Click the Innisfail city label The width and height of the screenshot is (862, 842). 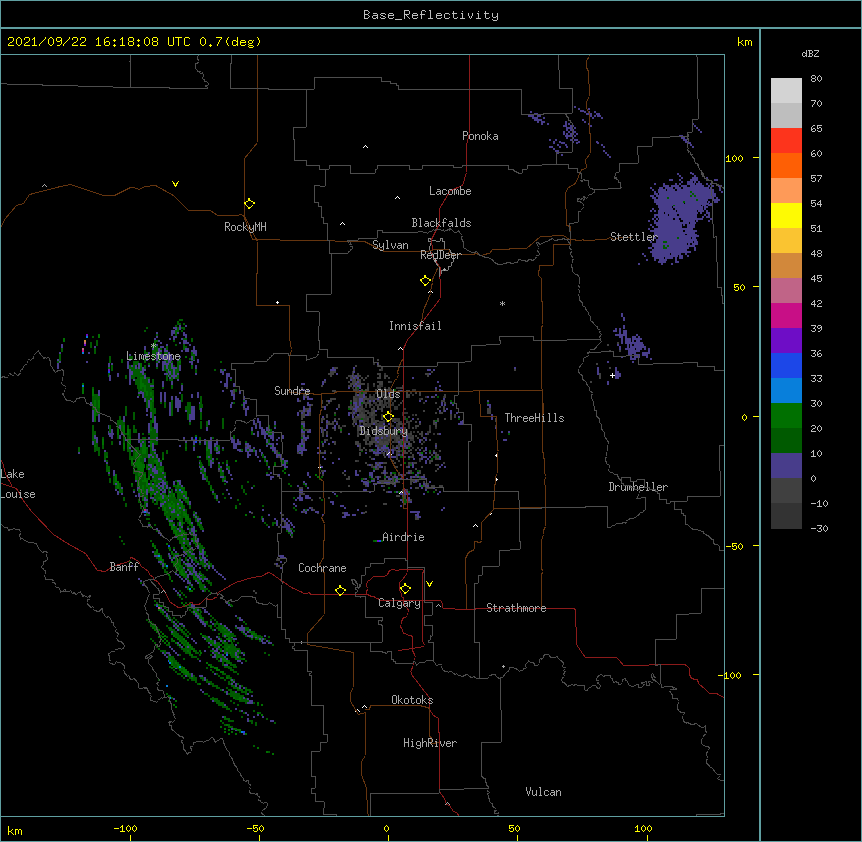[x=415, y=326]
